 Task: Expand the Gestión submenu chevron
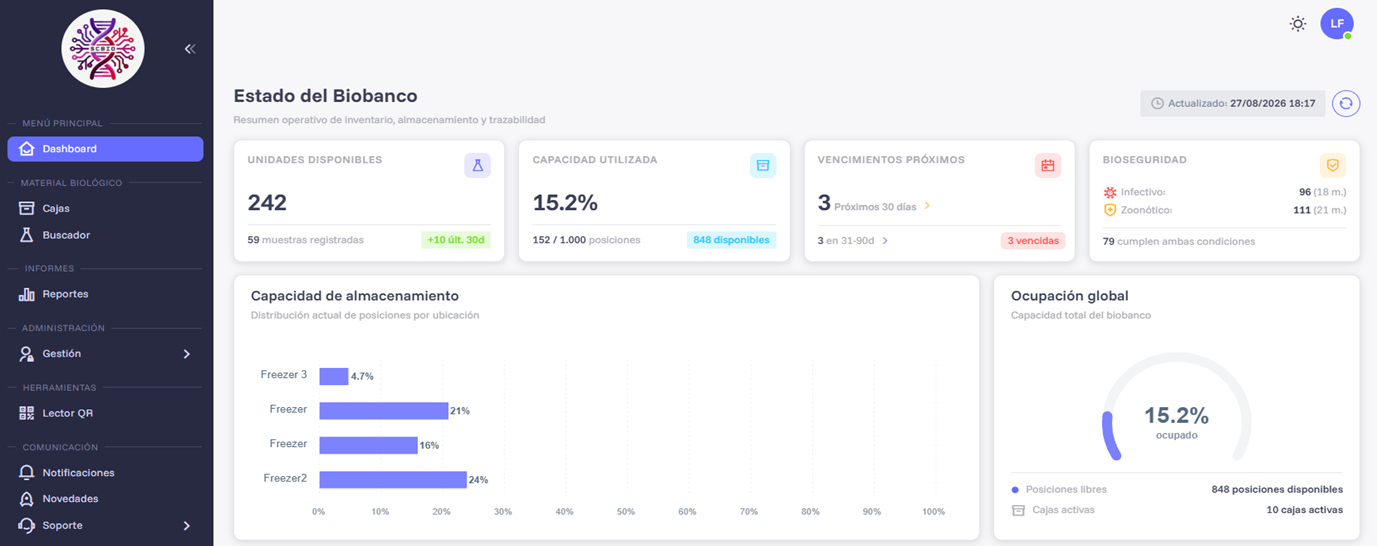[187, 354]
